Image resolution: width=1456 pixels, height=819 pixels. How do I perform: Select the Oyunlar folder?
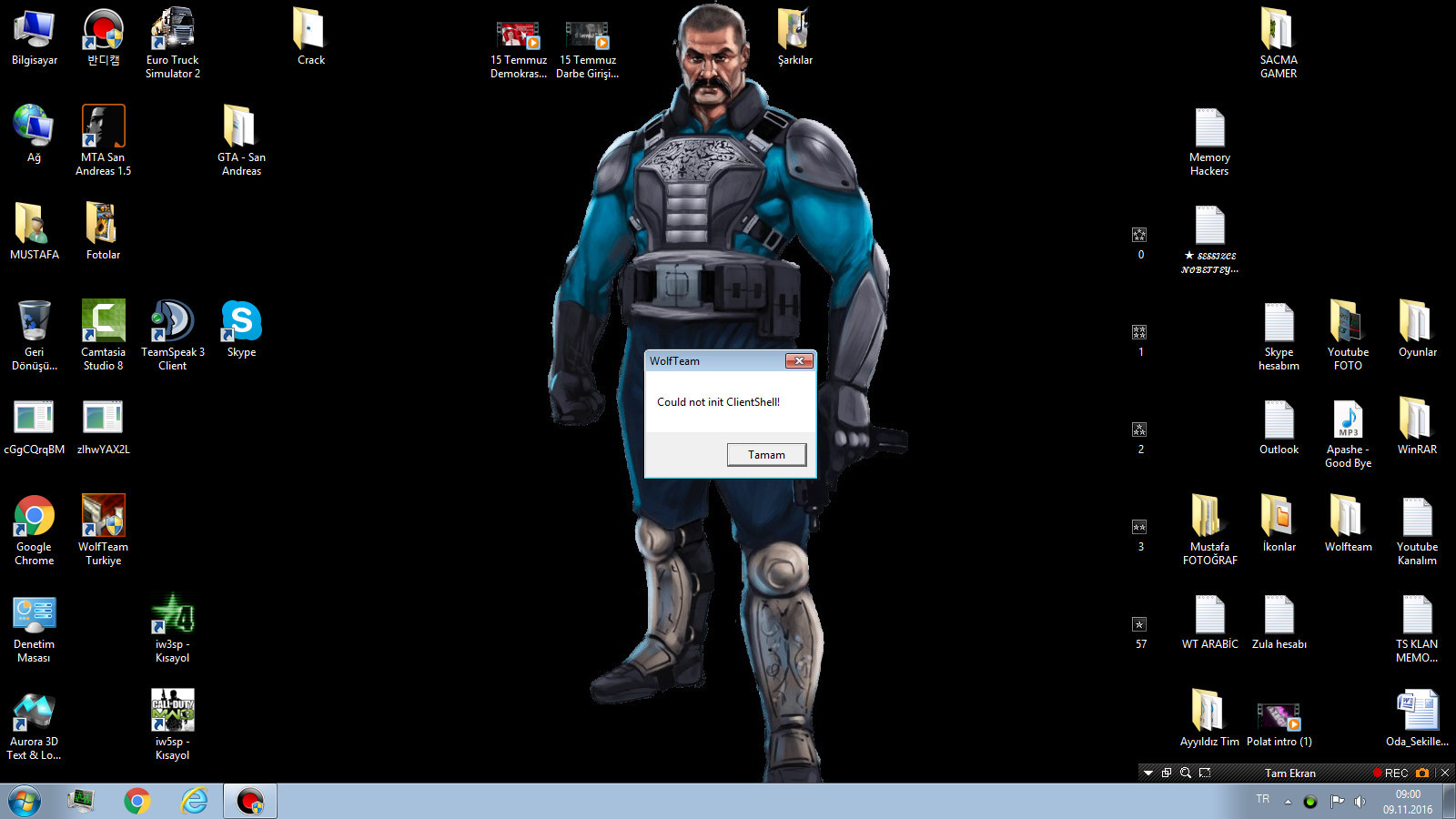pyautogui.click(x=1418, y=329)
